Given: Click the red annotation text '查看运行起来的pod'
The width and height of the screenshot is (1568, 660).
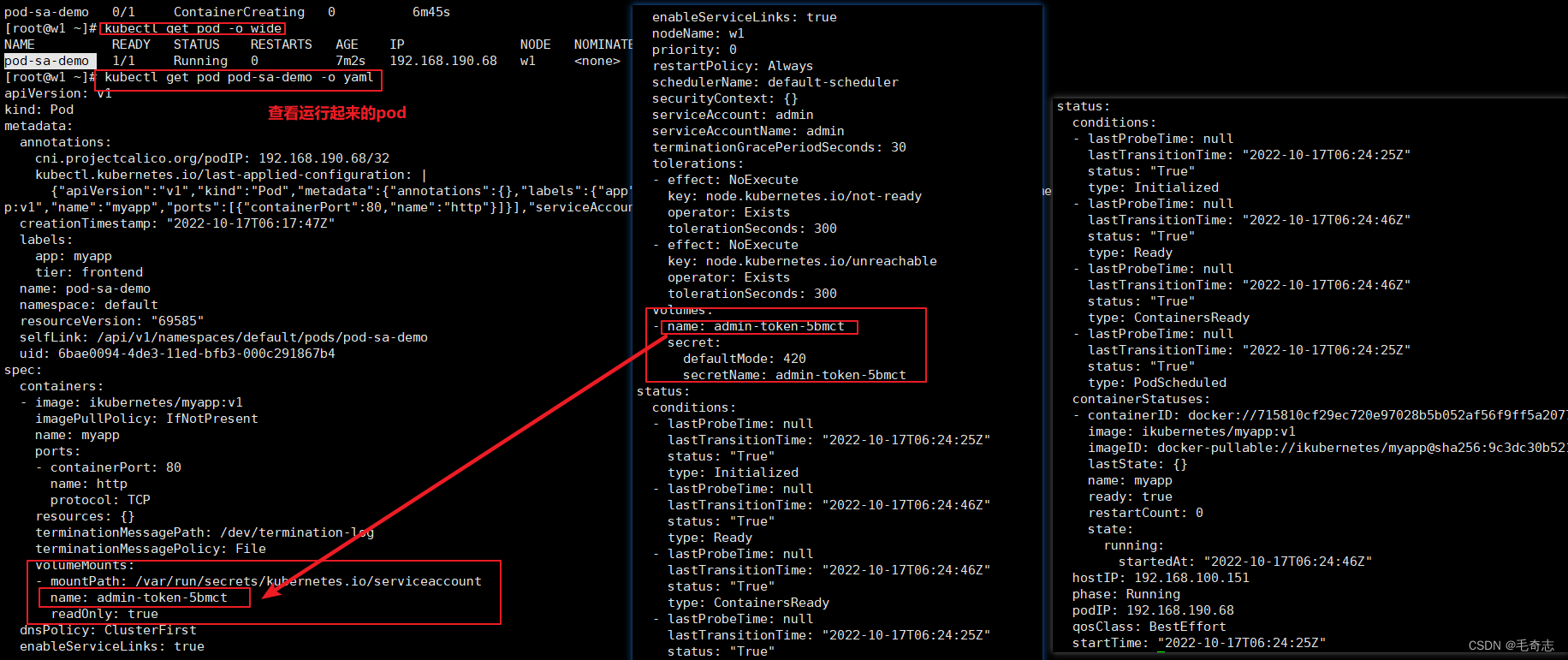Looking at the screenshot, I should (336, 113).
